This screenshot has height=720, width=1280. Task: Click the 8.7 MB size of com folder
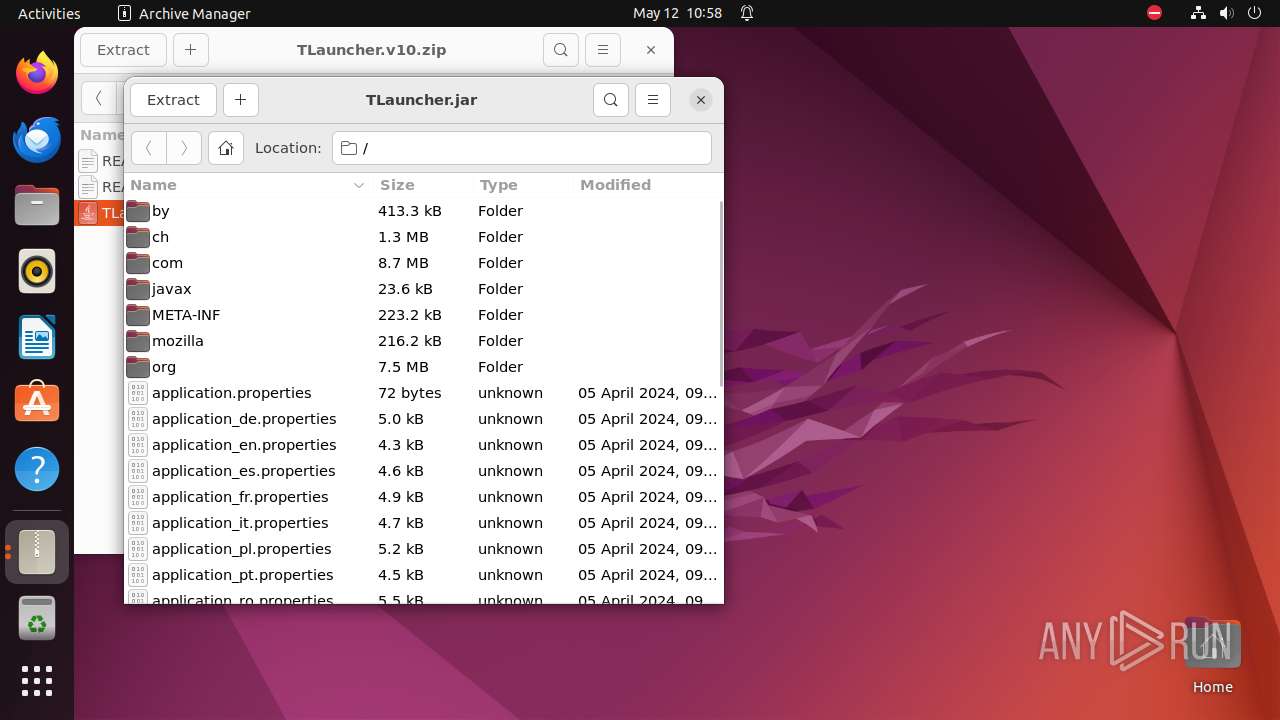403,263
